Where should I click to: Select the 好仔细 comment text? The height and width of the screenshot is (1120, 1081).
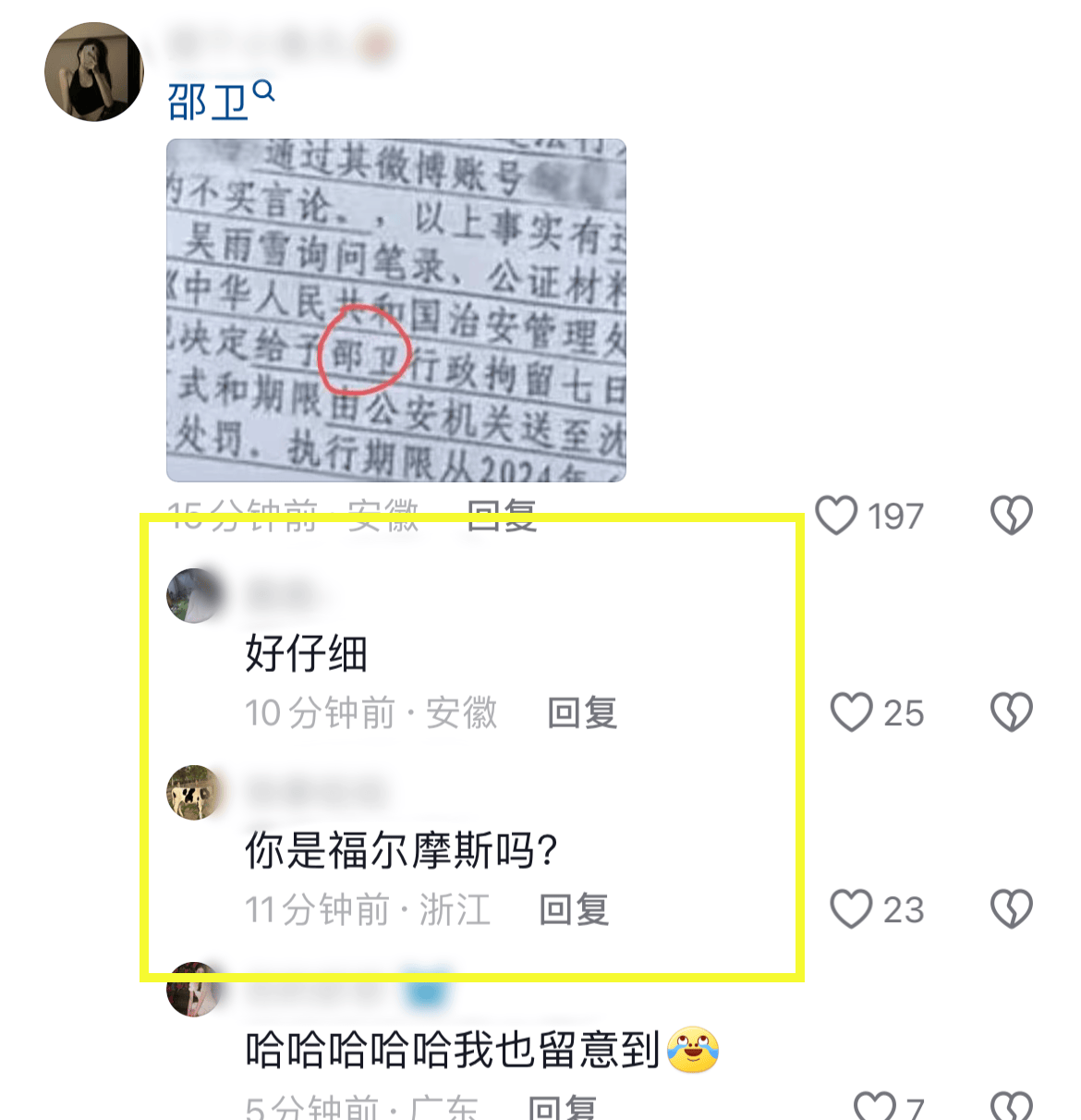coord(307,653)
